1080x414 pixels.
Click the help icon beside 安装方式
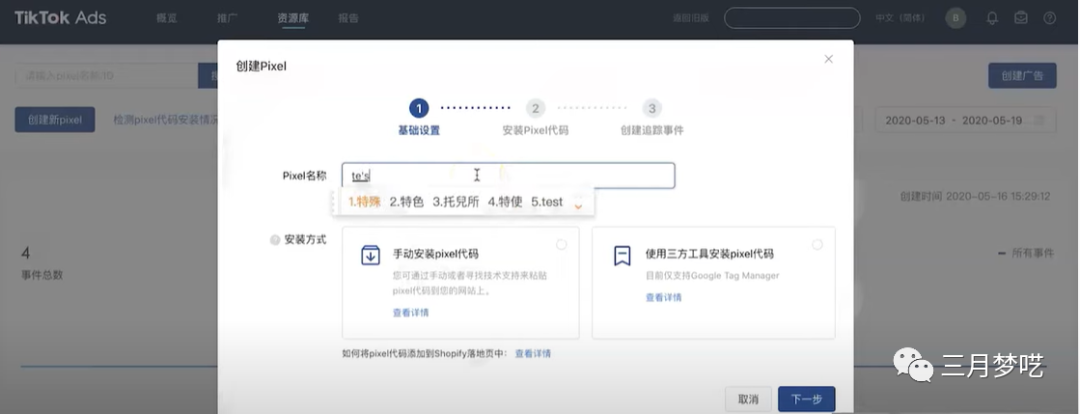coord(275,240)
